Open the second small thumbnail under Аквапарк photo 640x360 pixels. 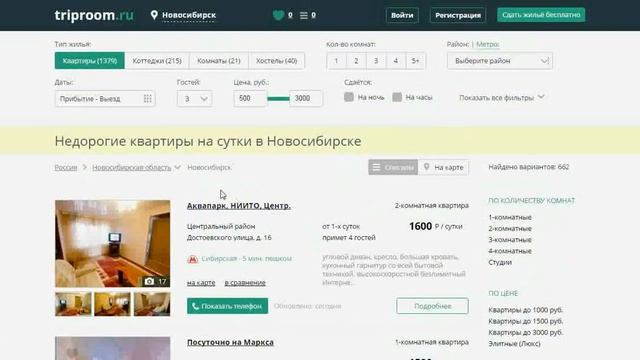(113, 304)
